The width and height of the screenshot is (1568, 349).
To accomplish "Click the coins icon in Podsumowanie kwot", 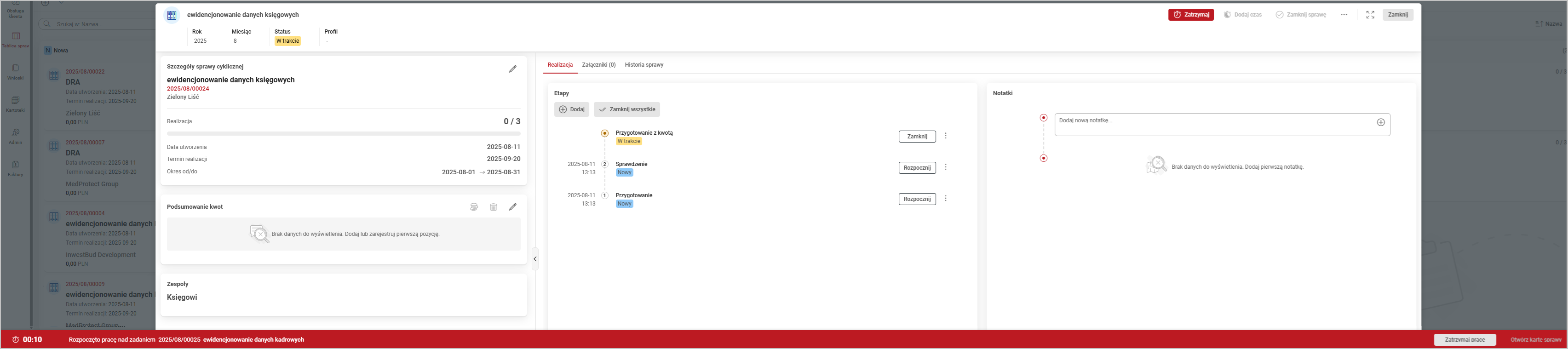I will coord(474,207).
